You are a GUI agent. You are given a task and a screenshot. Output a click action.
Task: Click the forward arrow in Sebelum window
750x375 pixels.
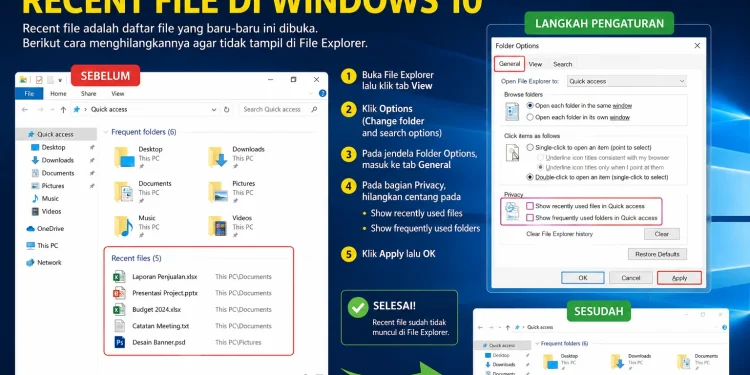tap(40, 110)
